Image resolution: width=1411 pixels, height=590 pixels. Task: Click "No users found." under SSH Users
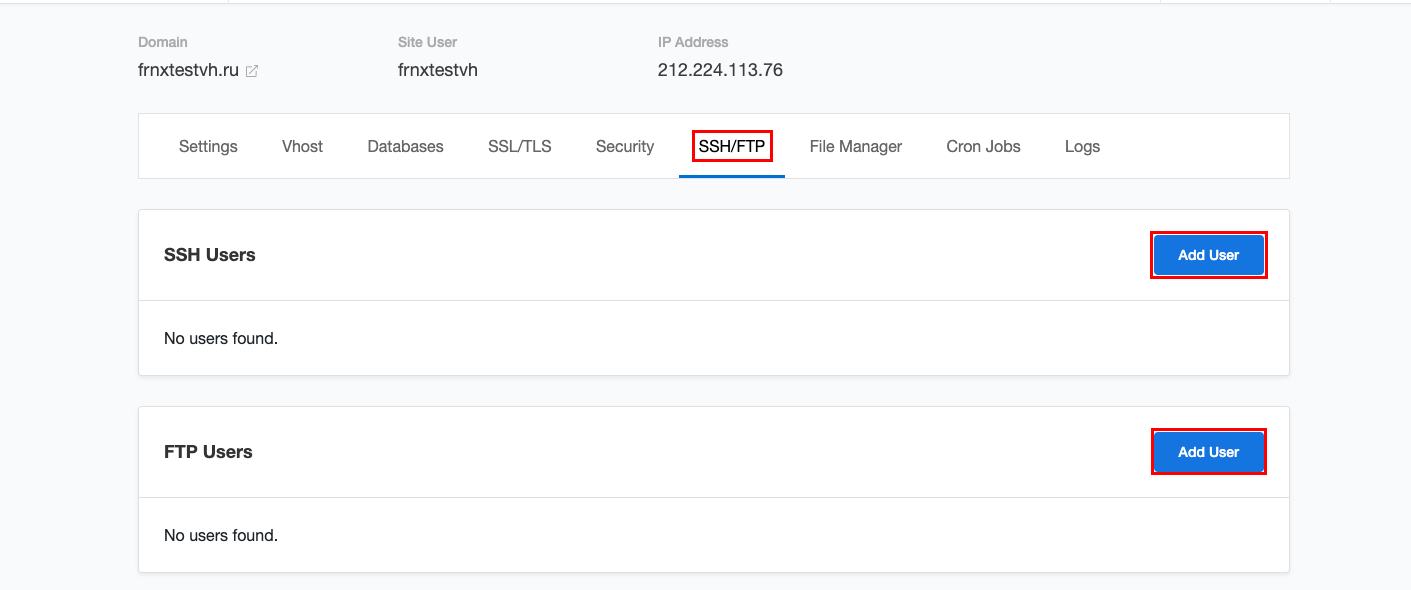[221, 338]
